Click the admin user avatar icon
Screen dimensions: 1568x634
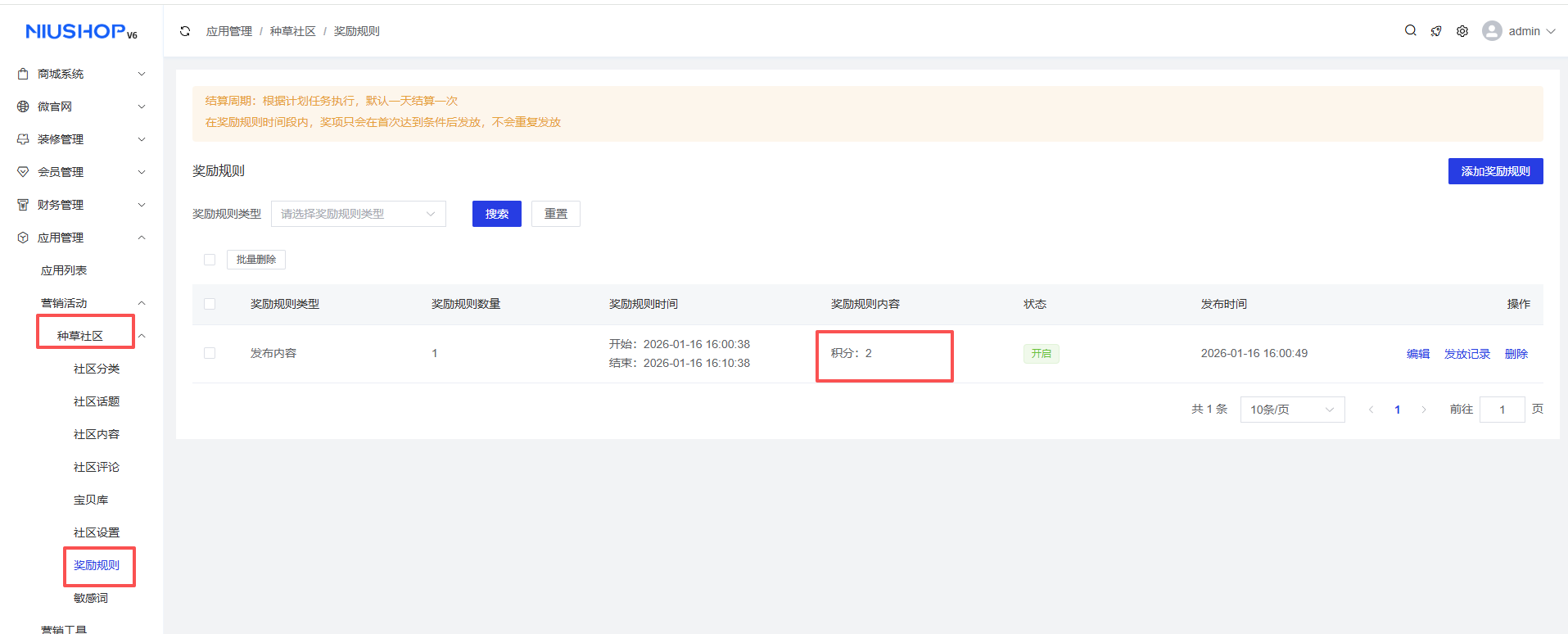click(x=1492, y=31)
